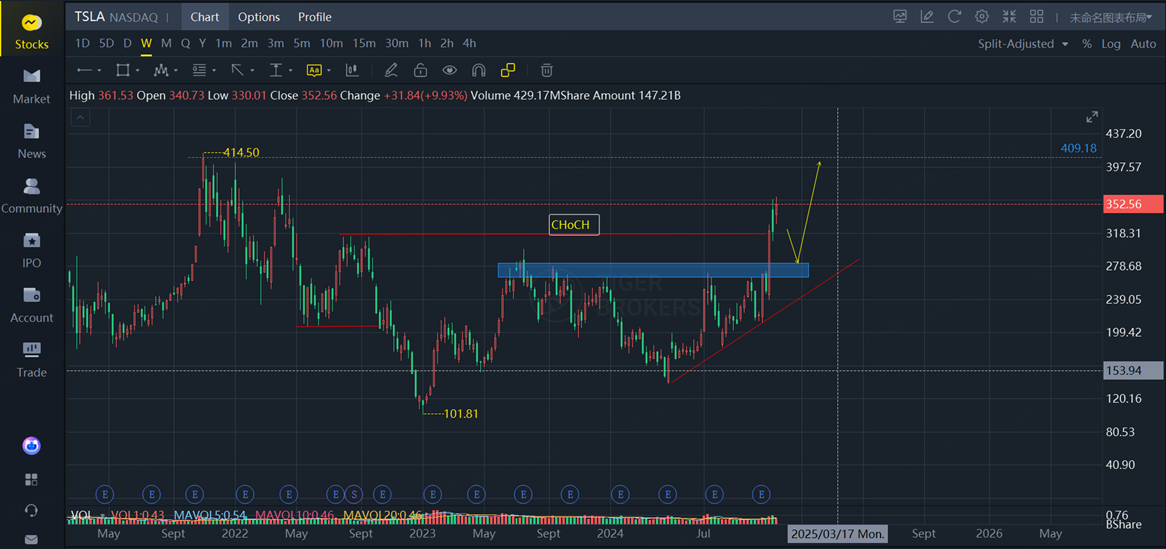This screenshot has width=1166, height=549.
Task: Click the yellow overlapping squares drawing icon
Action: (508, 70)
